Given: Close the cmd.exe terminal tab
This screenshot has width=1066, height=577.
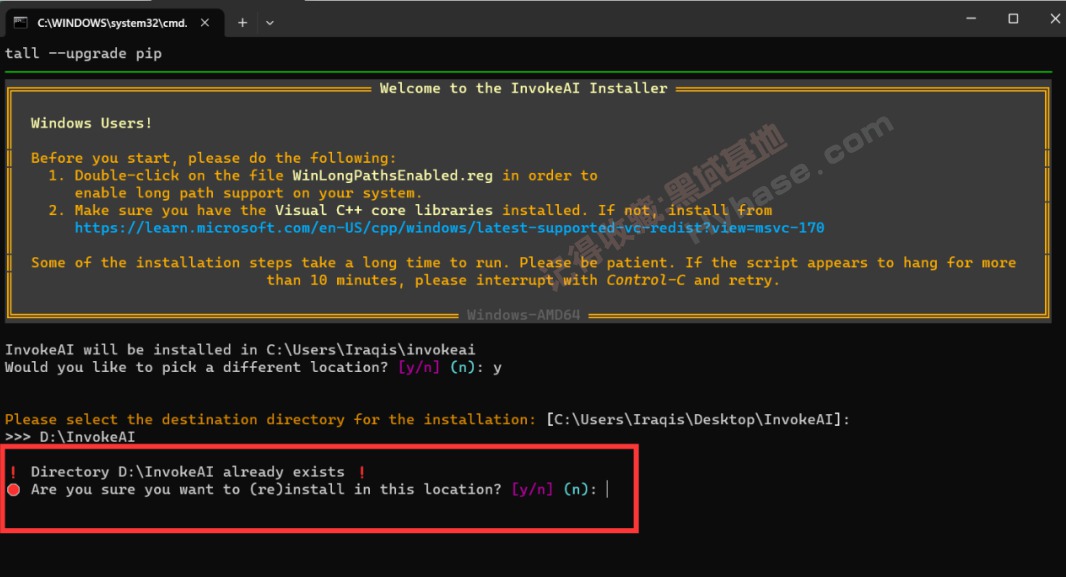Looking at the screenshot, I should point(205,23).
